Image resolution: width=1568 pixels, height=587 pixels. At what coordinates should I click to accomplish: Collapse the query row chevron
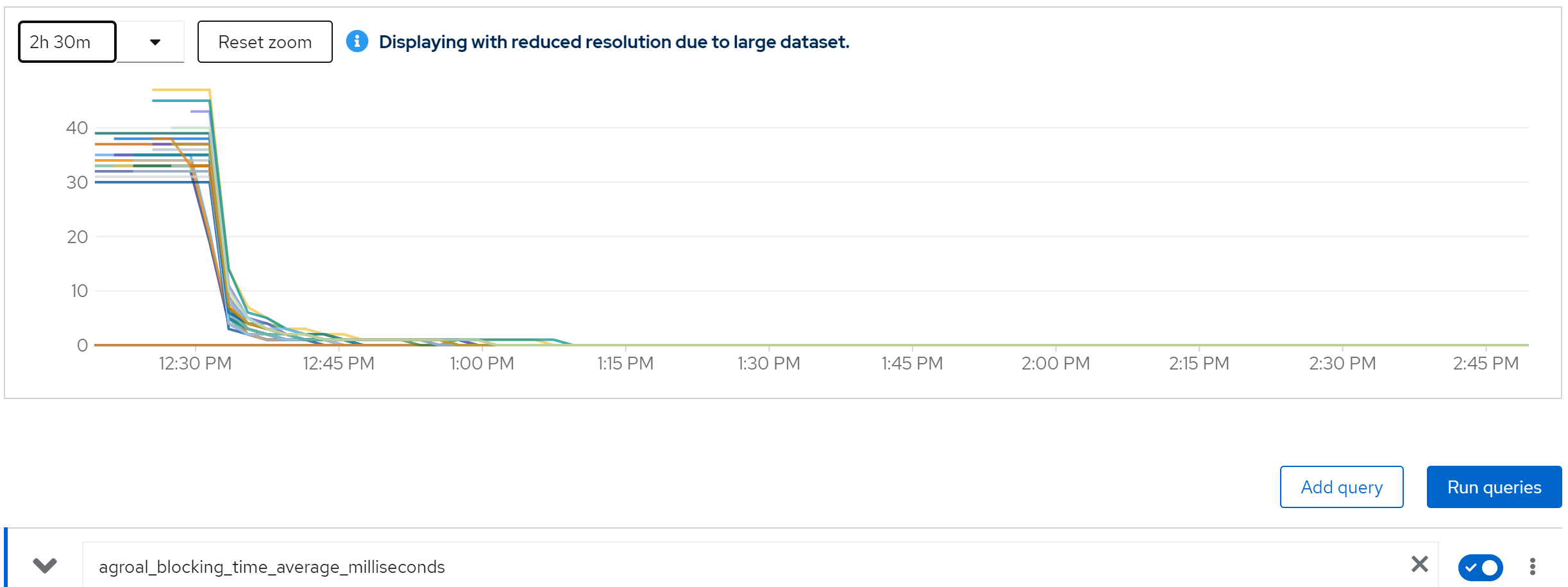coord(45,566)
